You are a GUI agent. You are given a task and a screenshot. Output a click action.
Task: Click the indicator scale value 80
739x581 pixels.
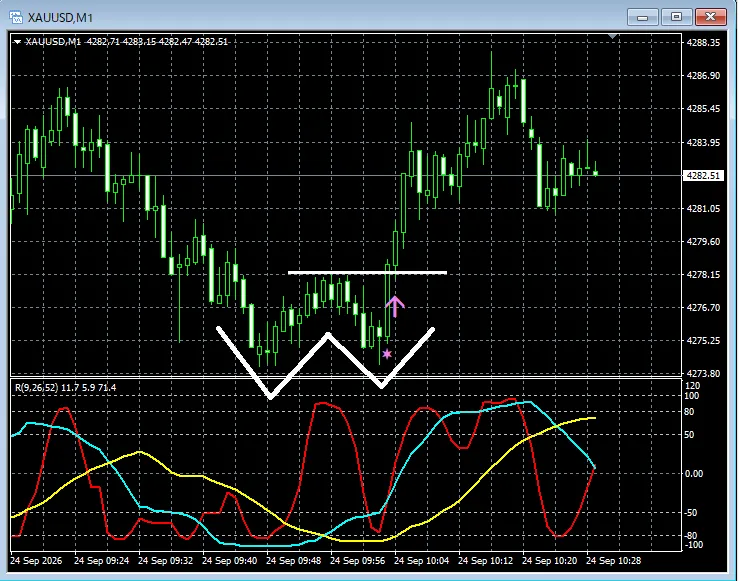[x=689, y=412]
